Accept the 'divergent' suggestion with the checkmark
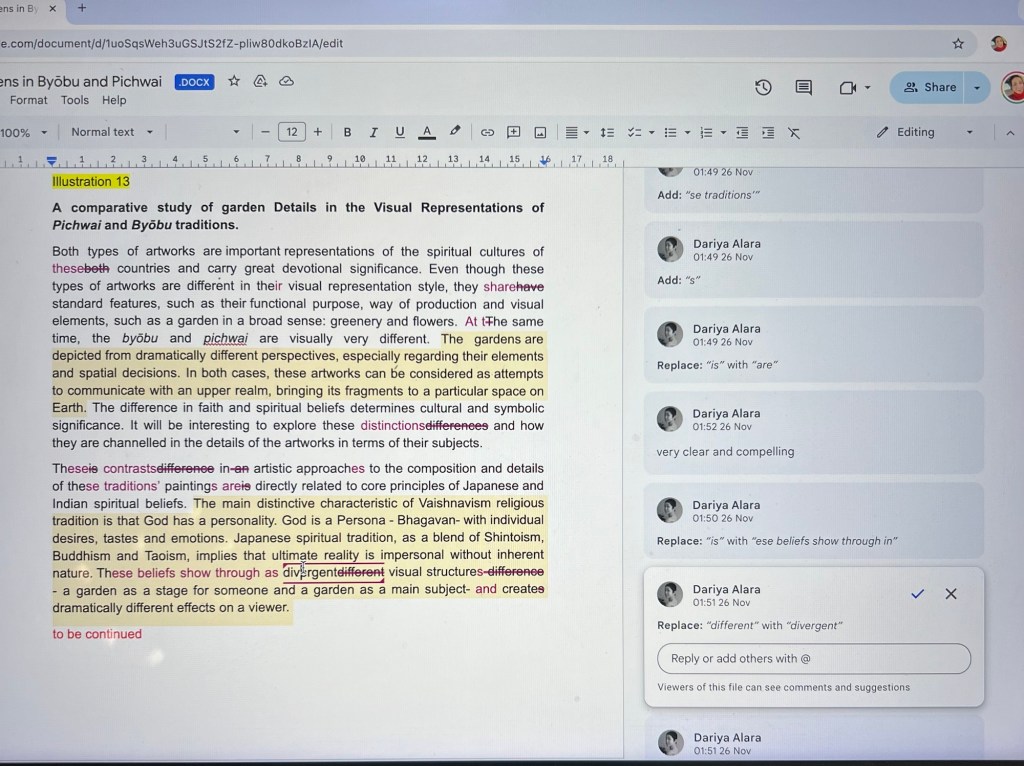This screenshot has width=1024, height=766. click(x=917, y=594)
